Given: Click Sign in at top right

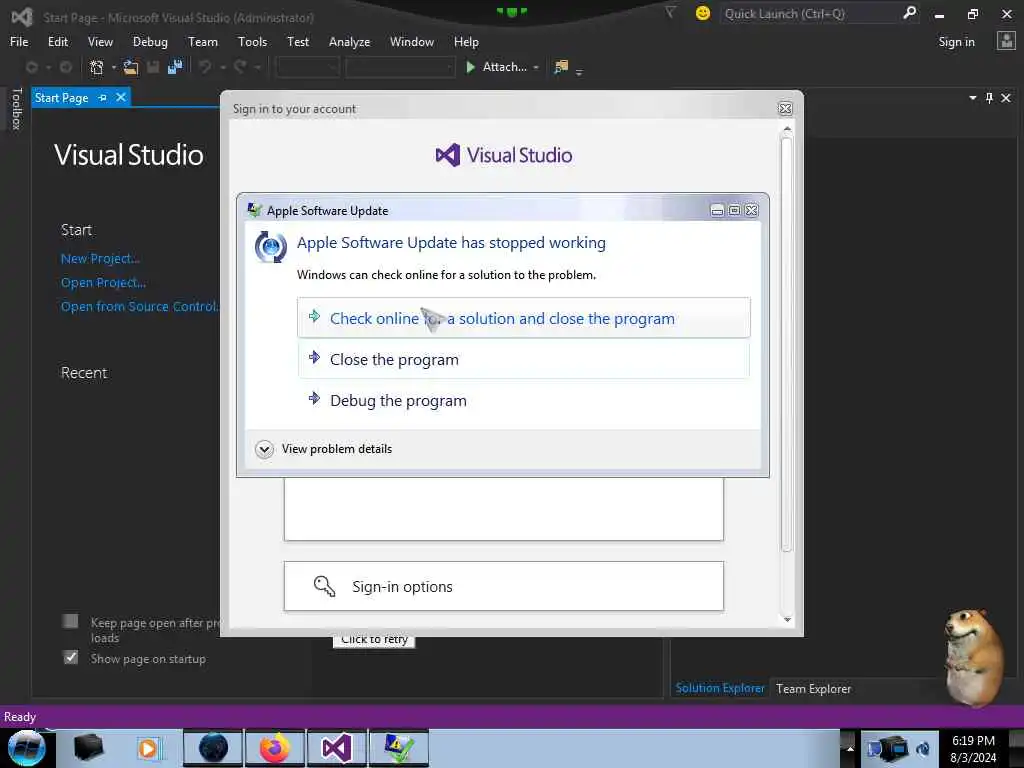Looking at the screenshot, I should [x=956, y=42].
